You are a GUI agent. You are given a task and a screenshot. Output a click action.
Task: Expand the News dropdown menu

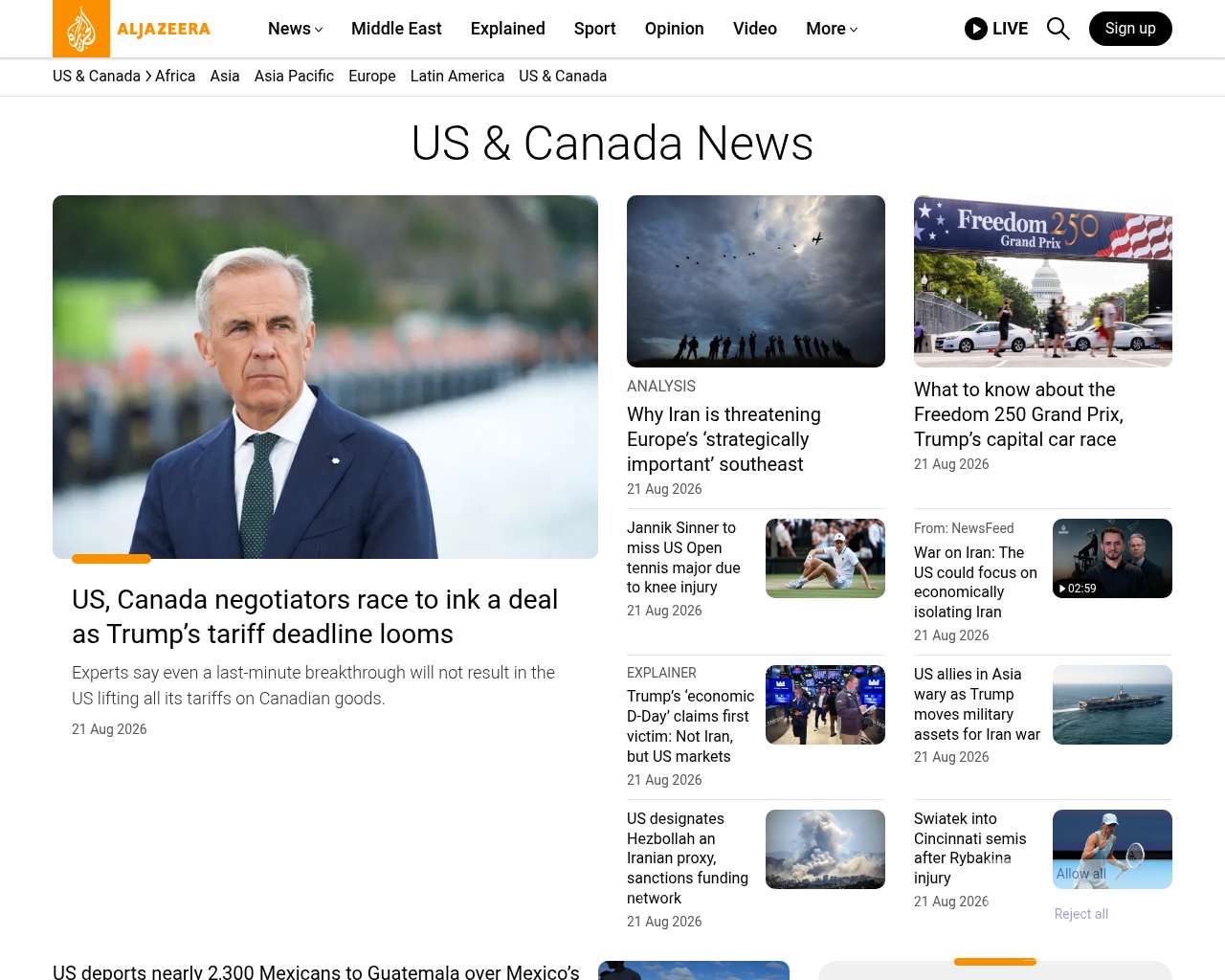(x=295, y=29)
